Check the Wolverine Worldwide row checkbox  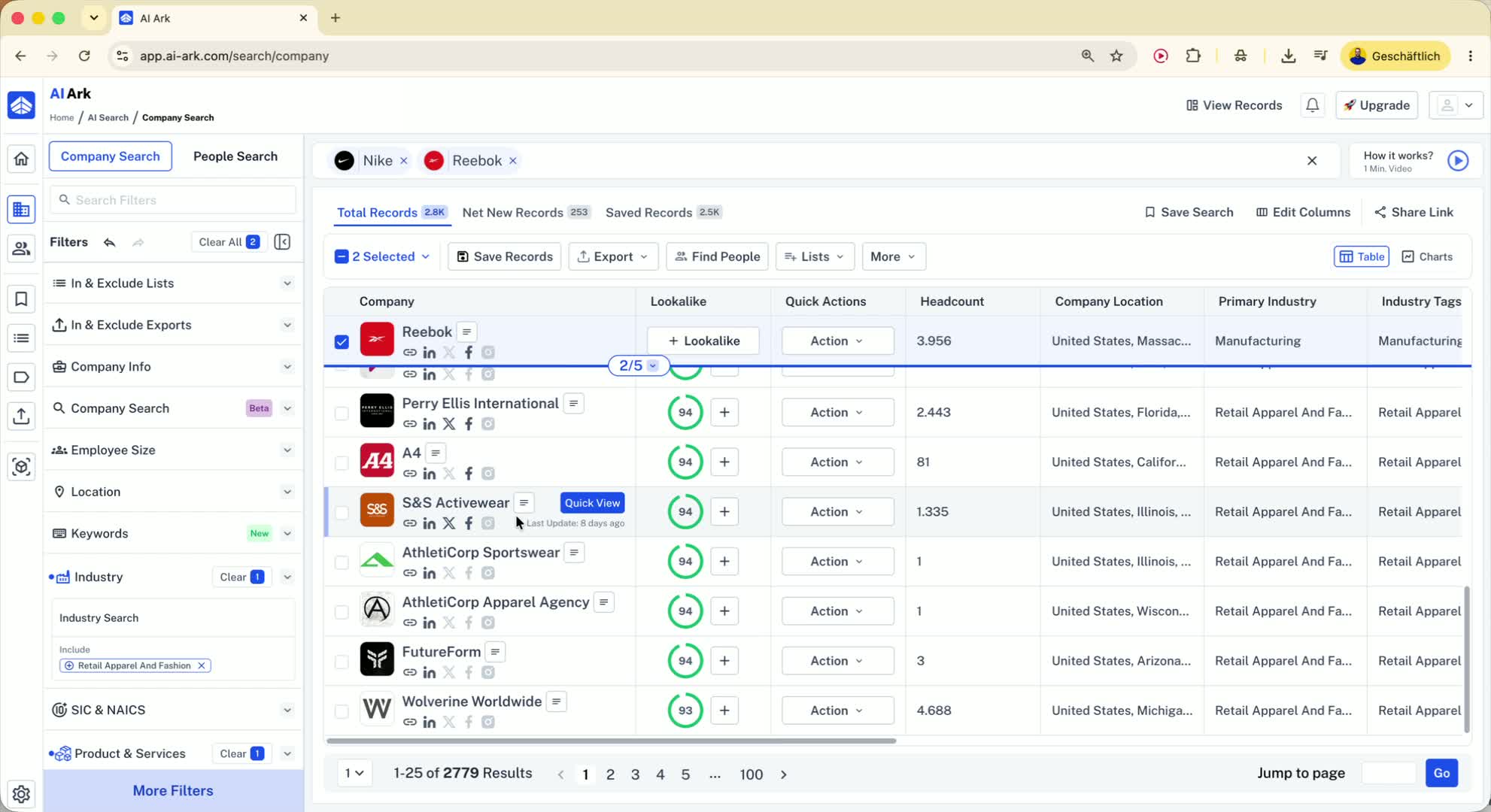[x=342, y=710]
